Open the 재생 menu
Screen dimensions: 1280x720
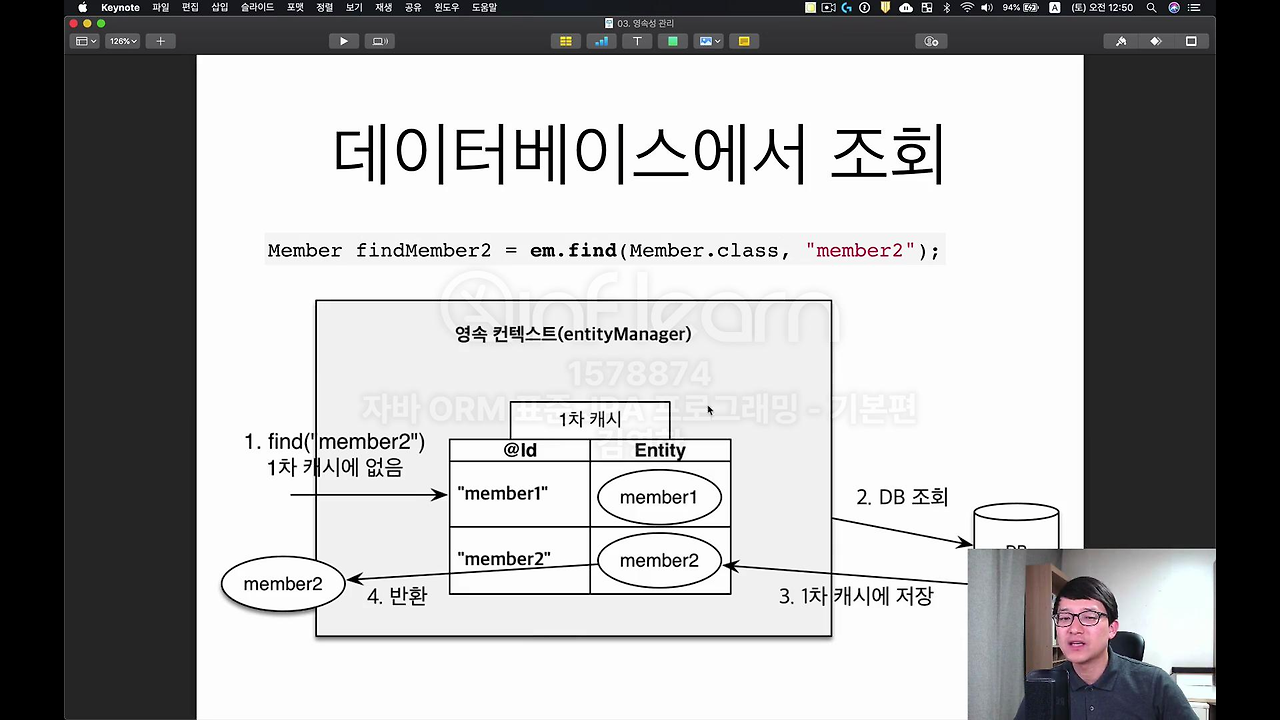point(383,7)
